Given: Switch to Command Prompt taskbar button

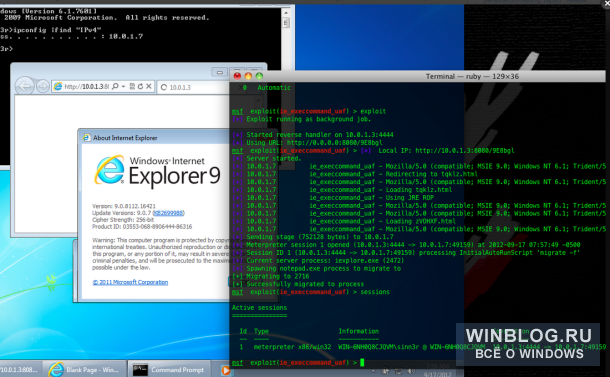Looking at the screenshot, I should [170, 369].
